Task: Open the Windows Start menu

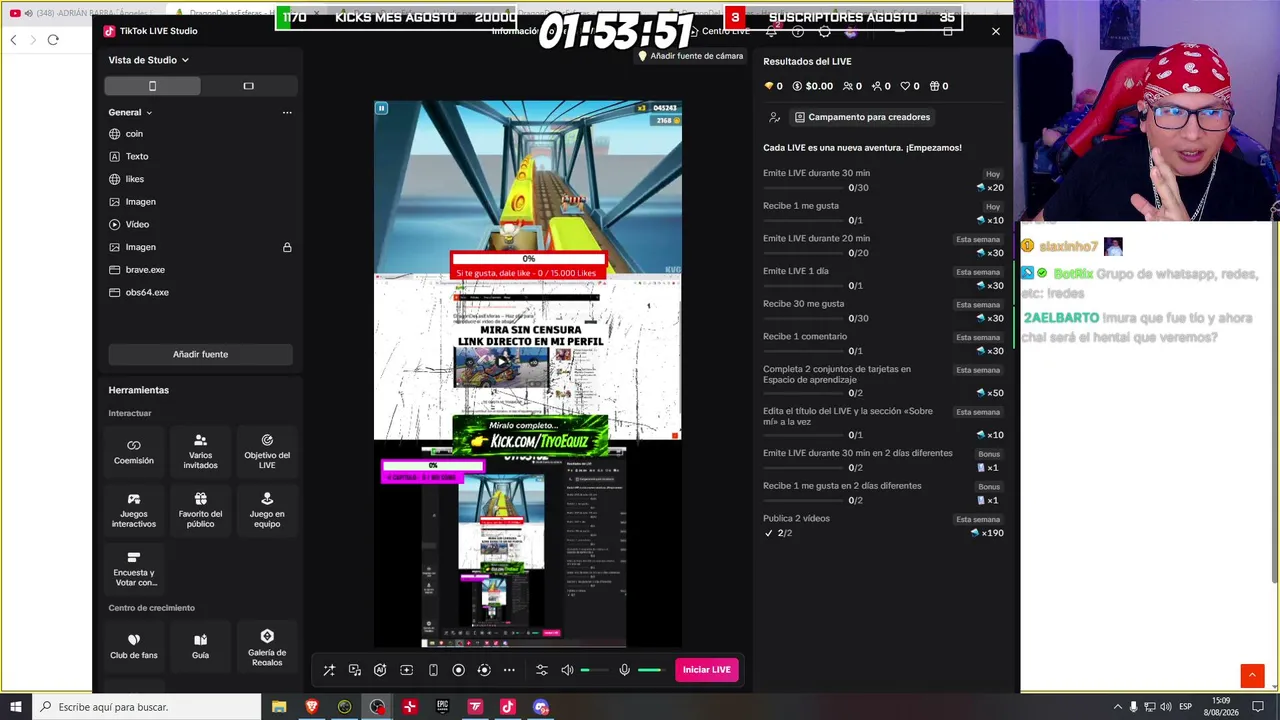Action: pos(16,707)
